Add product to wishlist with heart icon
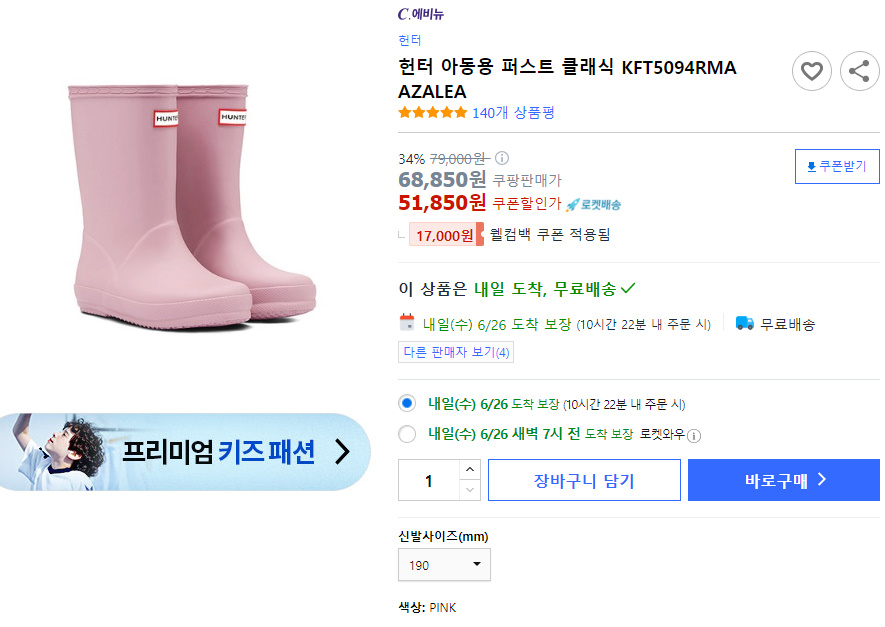 pos(812,71)
